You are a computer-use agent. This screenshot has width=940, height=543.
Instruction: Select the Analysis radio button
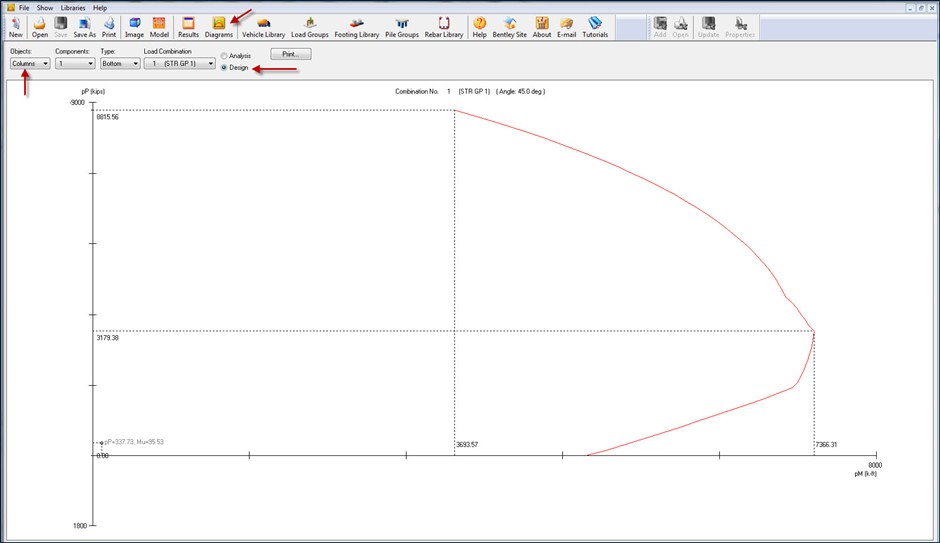pyautogui.click(x=224, y=56)
